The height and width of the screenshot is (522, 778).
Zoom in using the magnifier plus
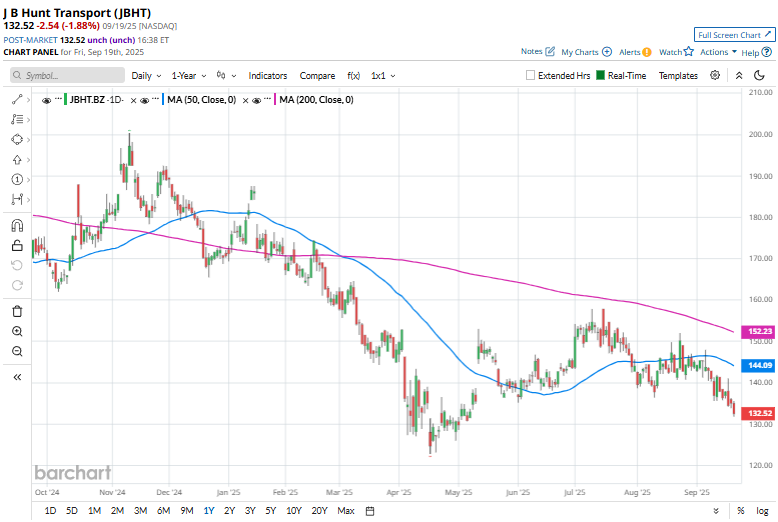point(17,331)
